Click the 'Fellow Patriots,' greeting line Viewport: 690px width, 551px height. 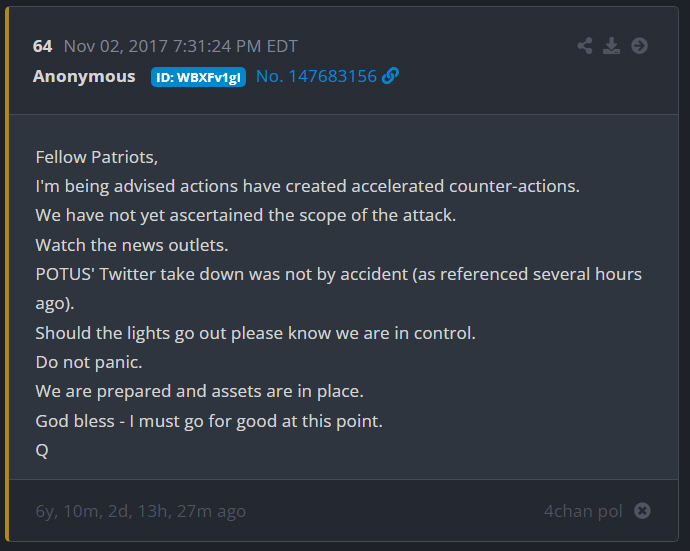97,157
